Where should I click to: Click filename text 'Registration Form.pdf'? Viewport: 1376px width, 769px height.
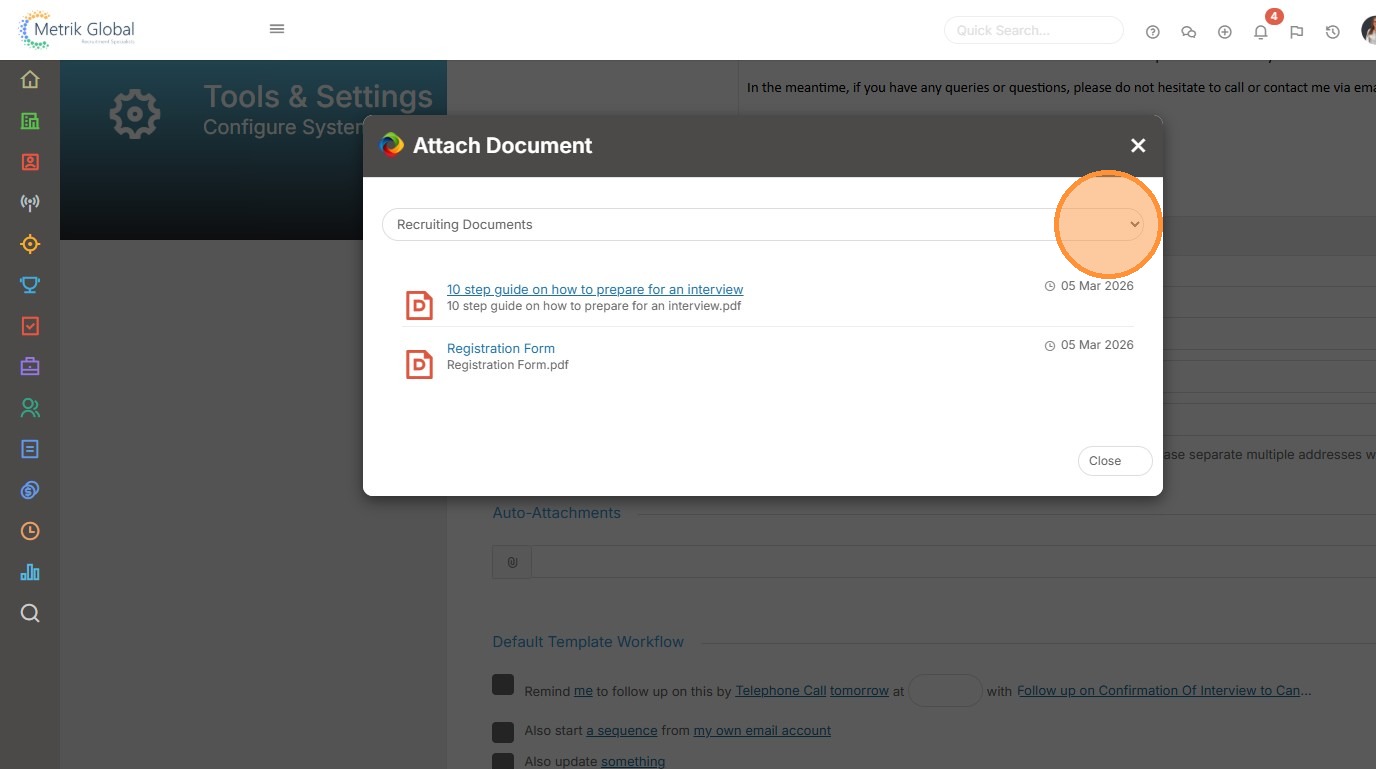(508, 365)
